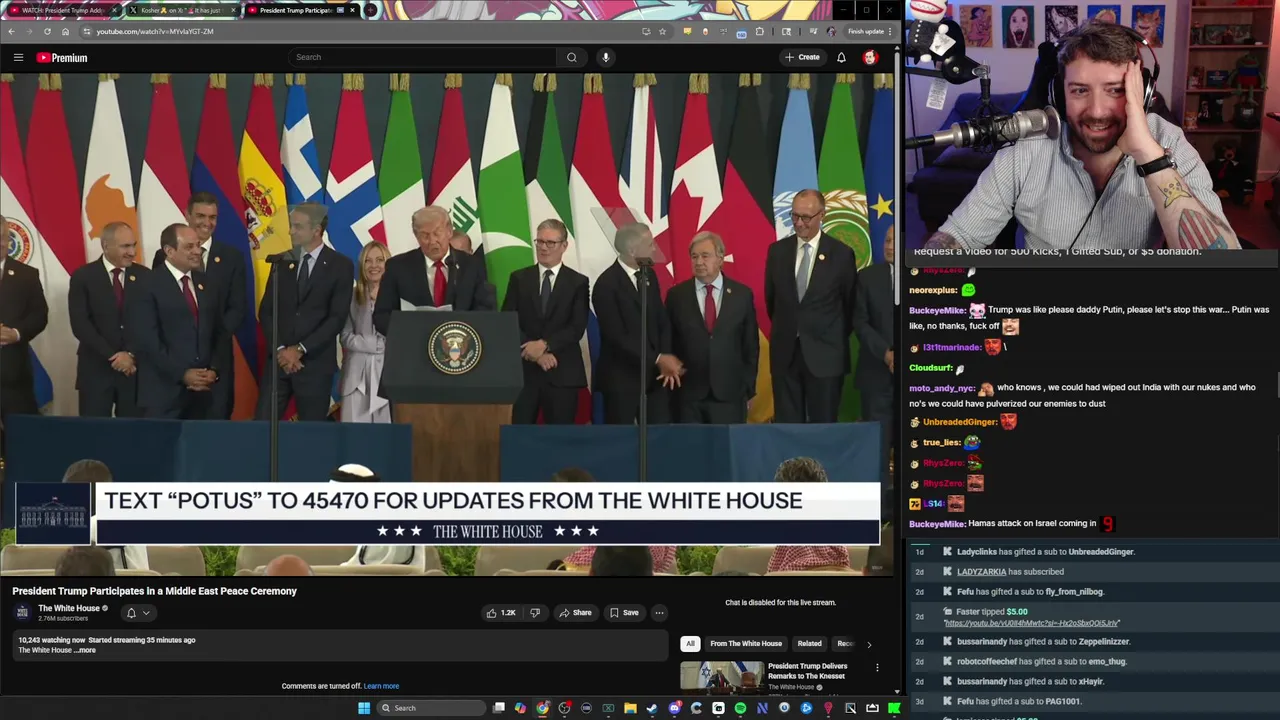Image resolution: width=1280 pixels, height=720 pixels.
Task: Open the tipped YouTube link from Faster
Action: [x=1031, y=623]
